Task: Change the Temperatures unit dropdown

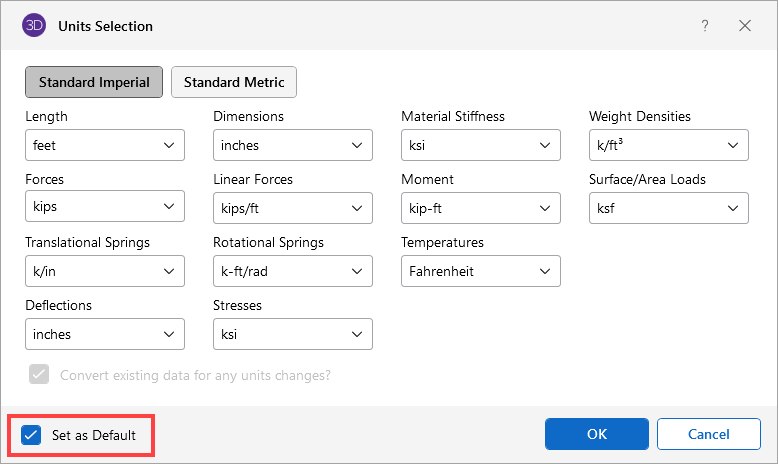Action: (481, 271)
